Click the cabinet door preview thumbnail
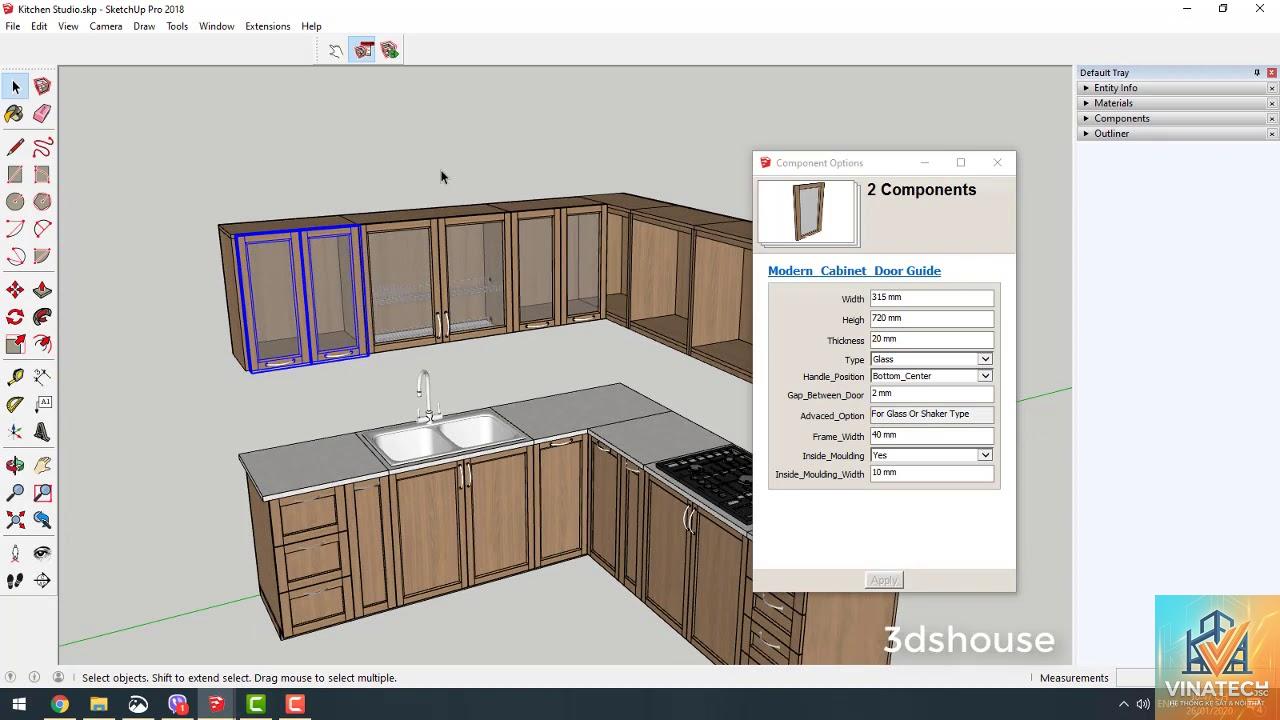 [x=808, y=212]
